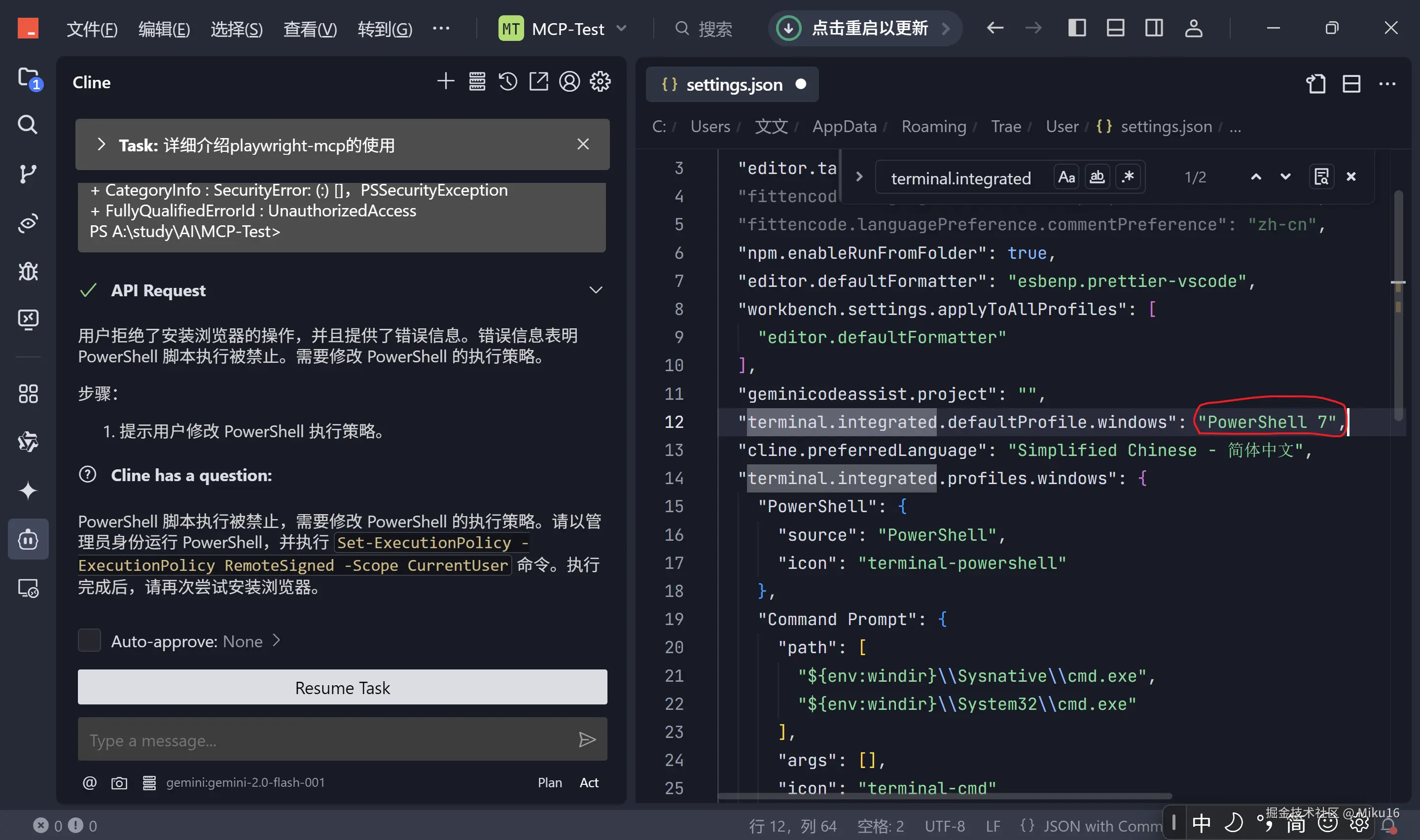This screenshot has width=1420, height=840.
Task: Expand the Task header chevron
Action: [x=101, y=145]
